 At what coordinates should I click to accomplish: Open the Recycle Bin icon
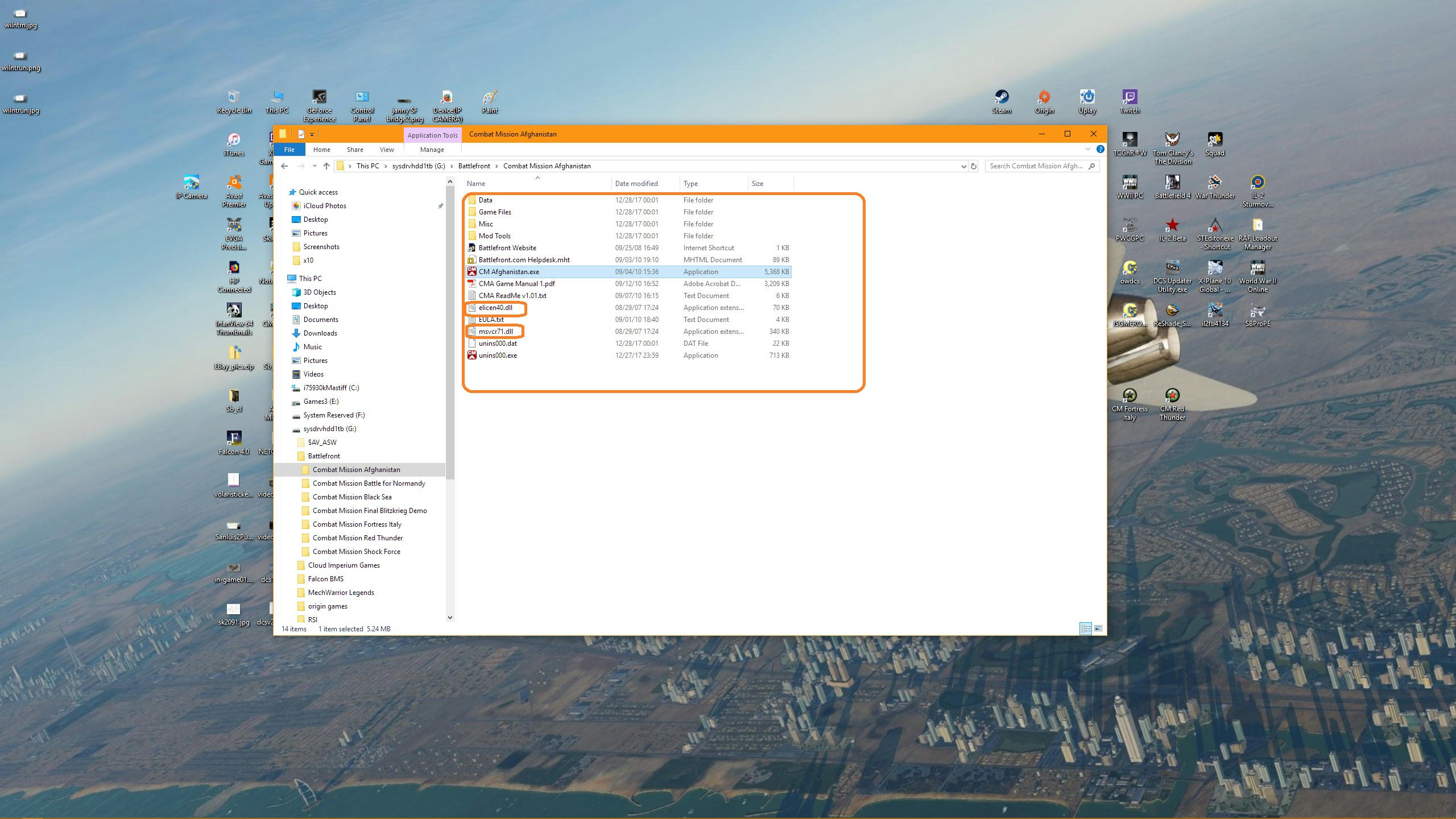[x=234, y=98]
